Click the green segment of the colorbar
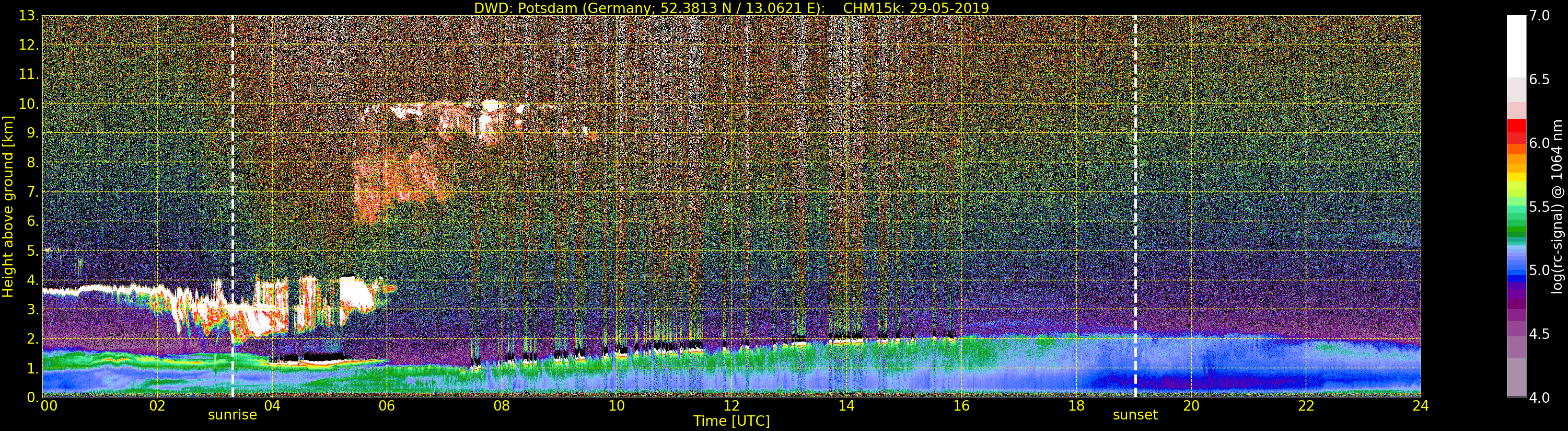 (x=1516, y=229)
